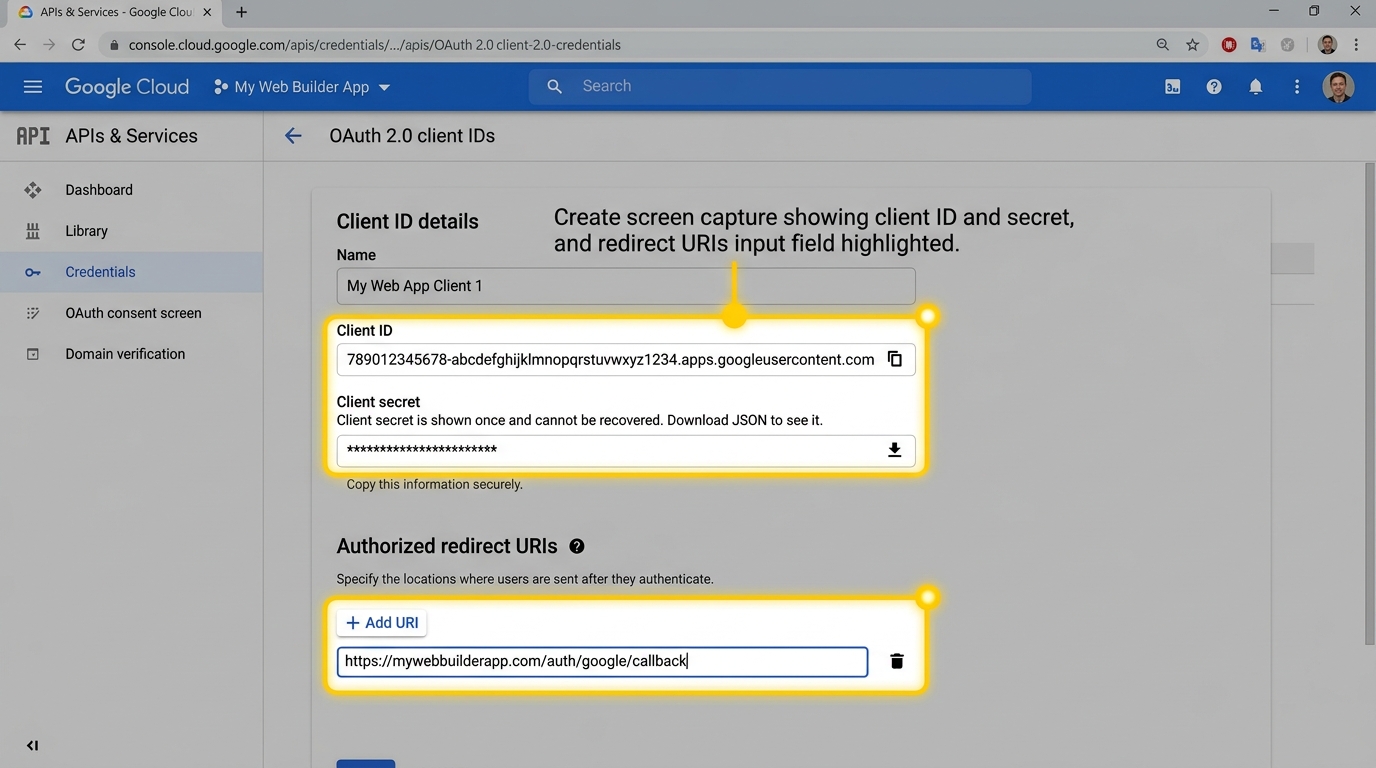This screenshot has width=1376, height=768.
Task: Open the help menu in header
Action: coord(1213,87)
